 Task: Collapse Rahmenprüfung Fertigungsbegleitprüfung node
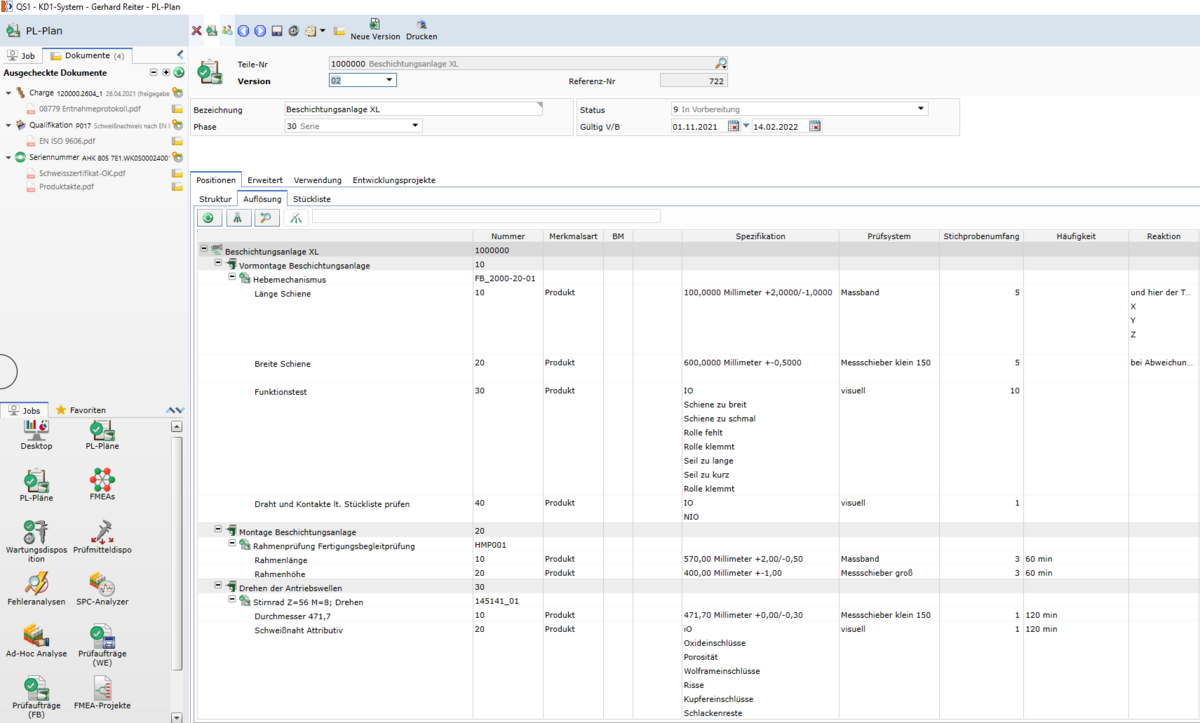click(232, 544)
